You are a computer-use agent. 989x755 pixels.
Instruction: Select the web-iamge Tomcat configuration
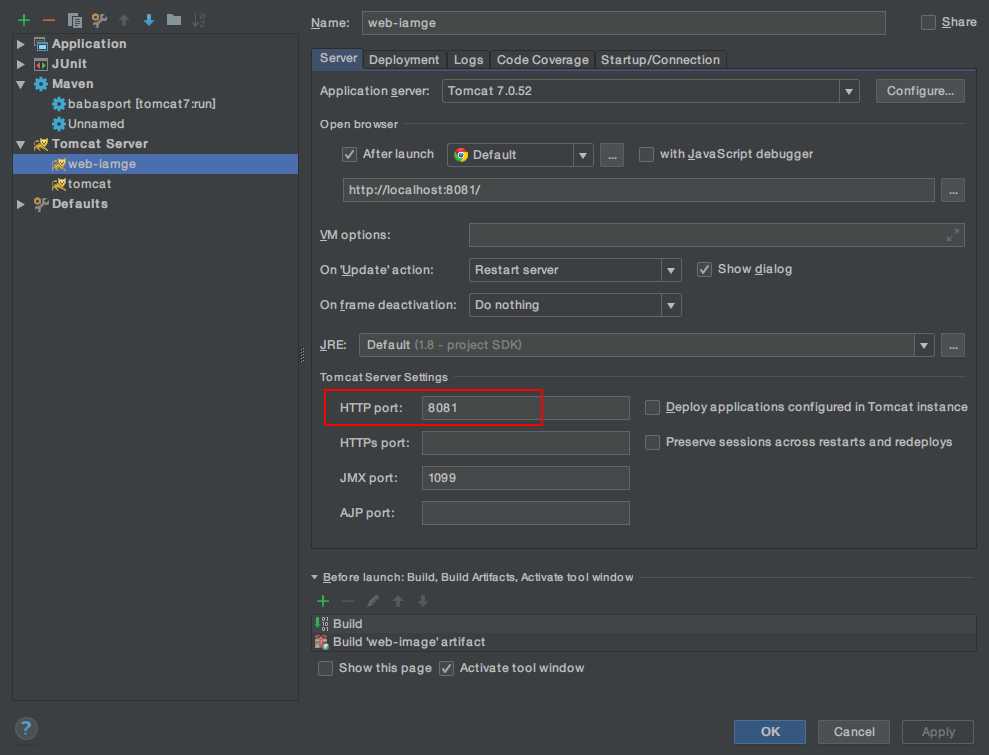tap(155, 164)
